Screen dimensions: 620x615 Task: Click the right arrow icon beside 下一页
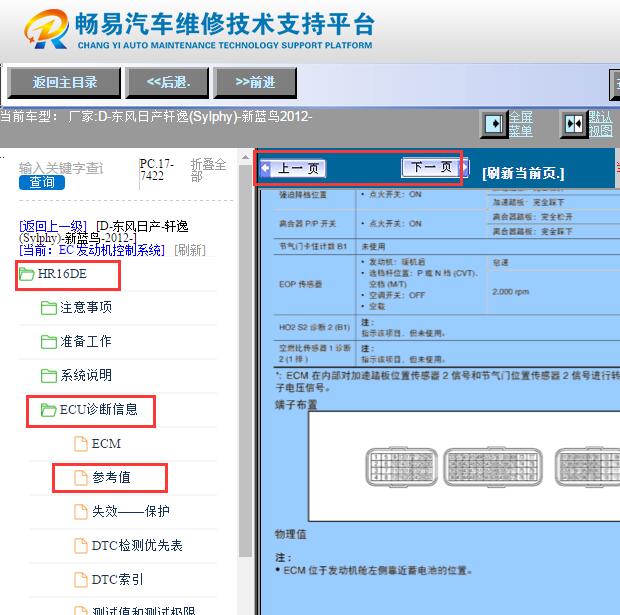(x=465, y=167)
